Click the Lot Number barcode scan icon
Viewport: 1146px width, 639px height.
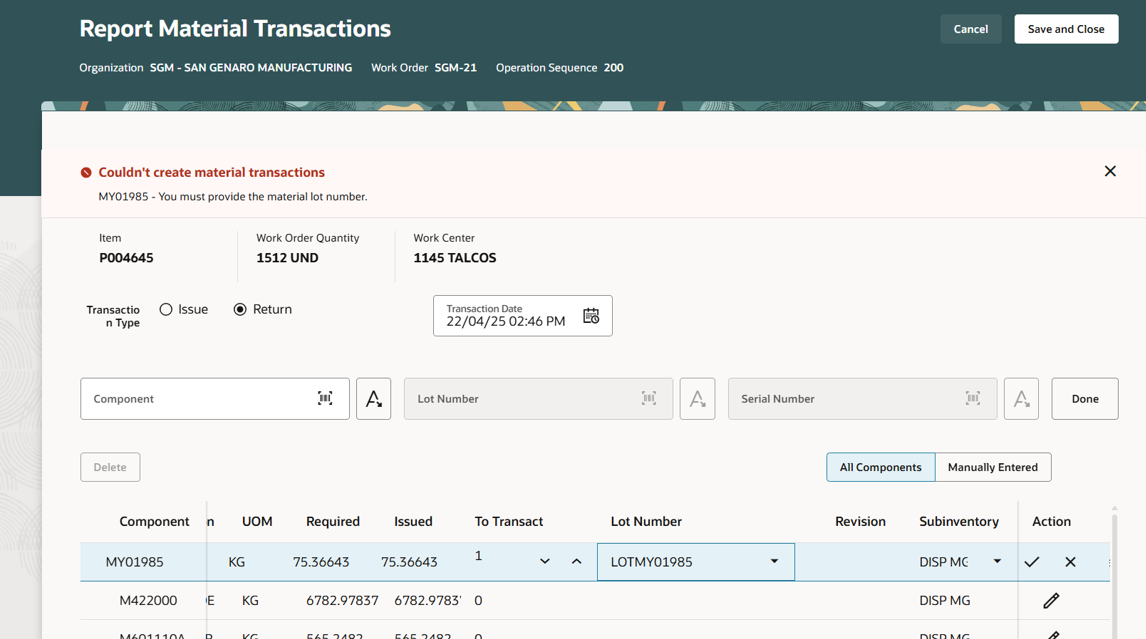(x=648, y=398)
